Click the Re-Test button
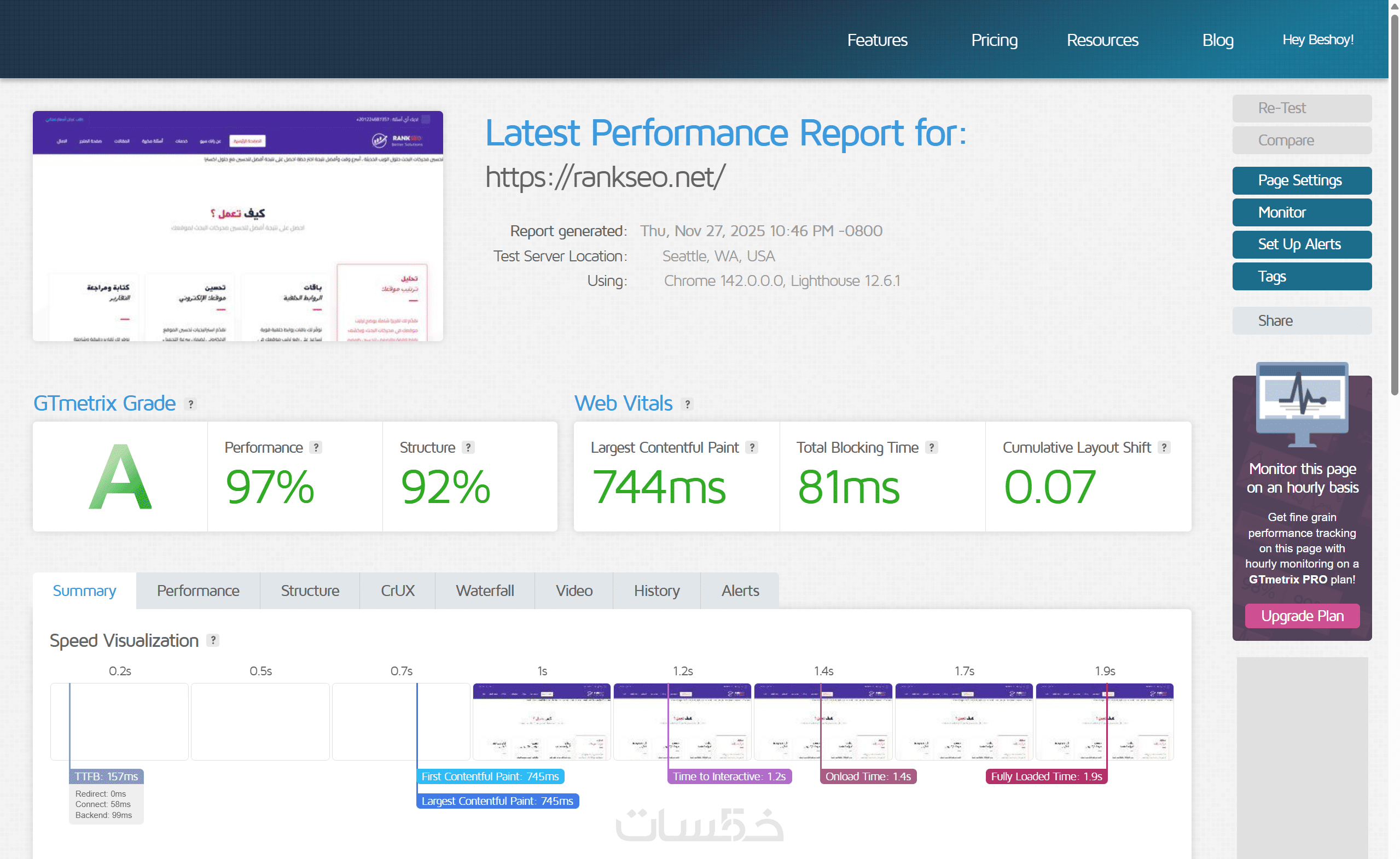This screenshot has height=859, width=1400. click(1301, 108)
